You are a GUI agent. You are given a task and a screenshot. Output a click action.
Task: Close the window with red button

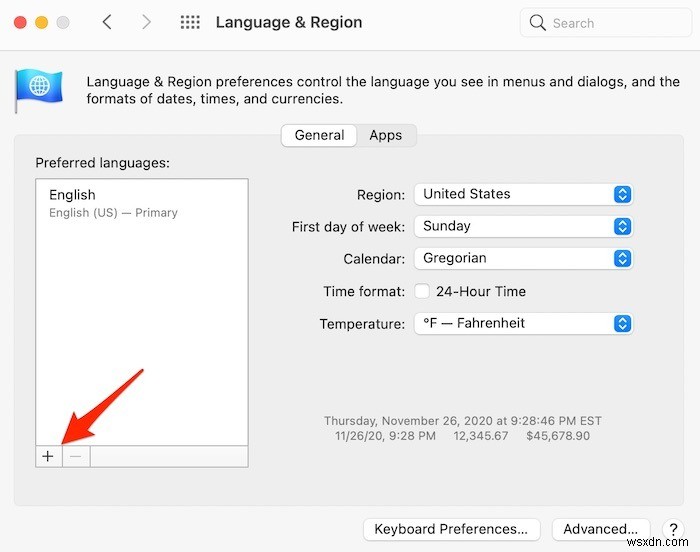tap(20, 22)
